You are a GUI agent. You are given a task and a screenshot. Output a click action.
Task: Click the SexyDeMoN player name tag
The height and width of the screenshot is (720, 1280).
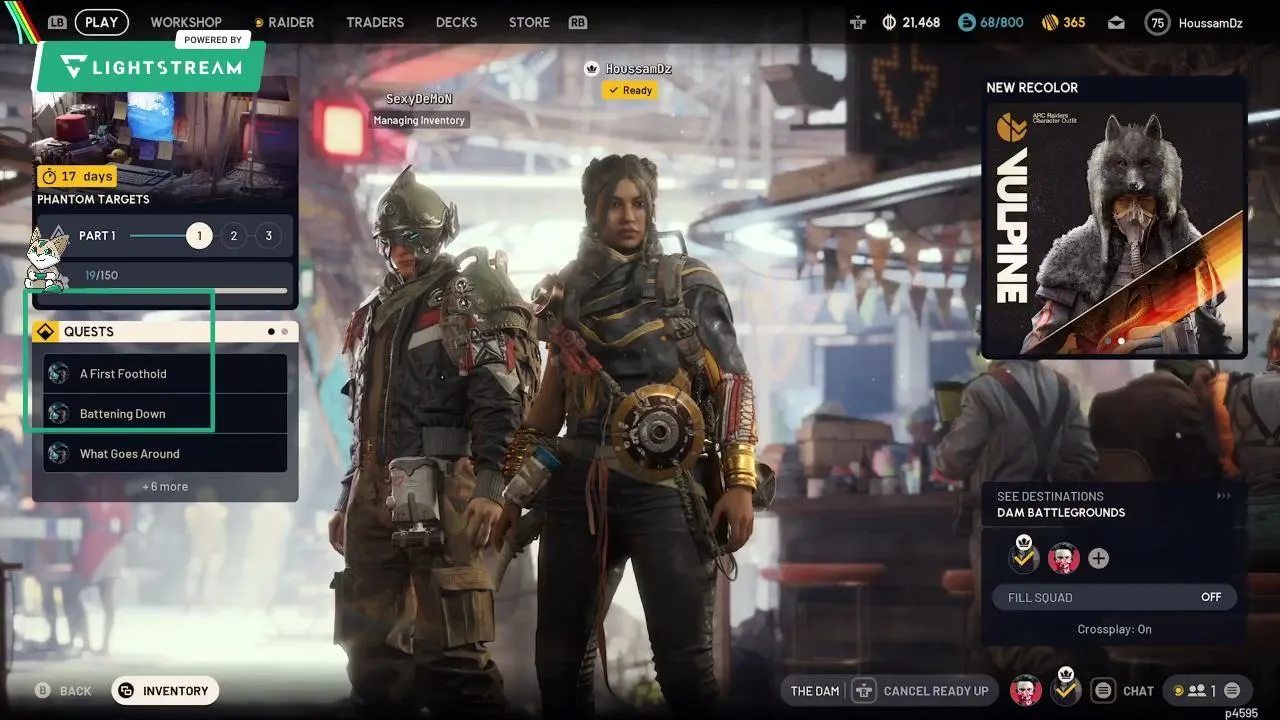[419, 99]
